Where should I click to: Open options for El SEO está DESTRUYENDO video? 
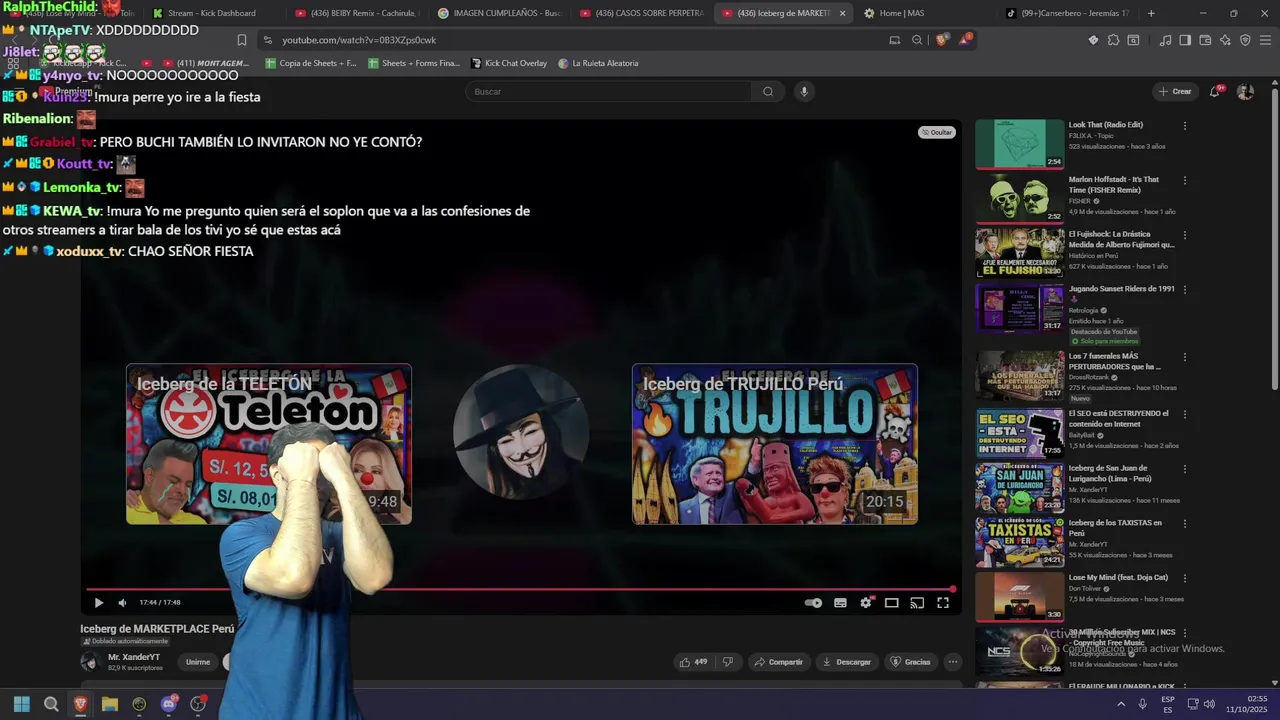(x=1185, y=414)
